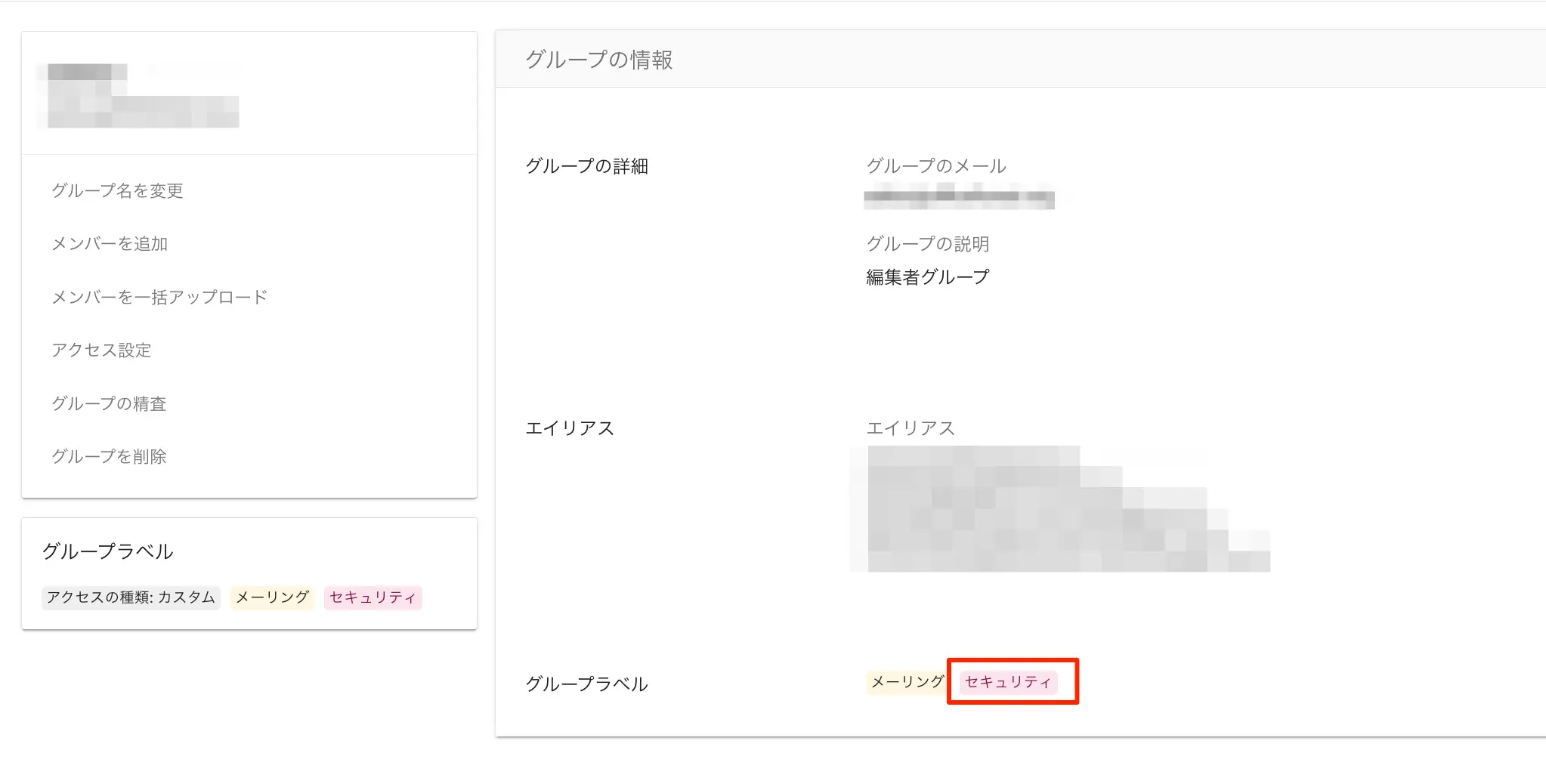
Task: Click the グループの情報 panel header
Action: tap(598, 60)
